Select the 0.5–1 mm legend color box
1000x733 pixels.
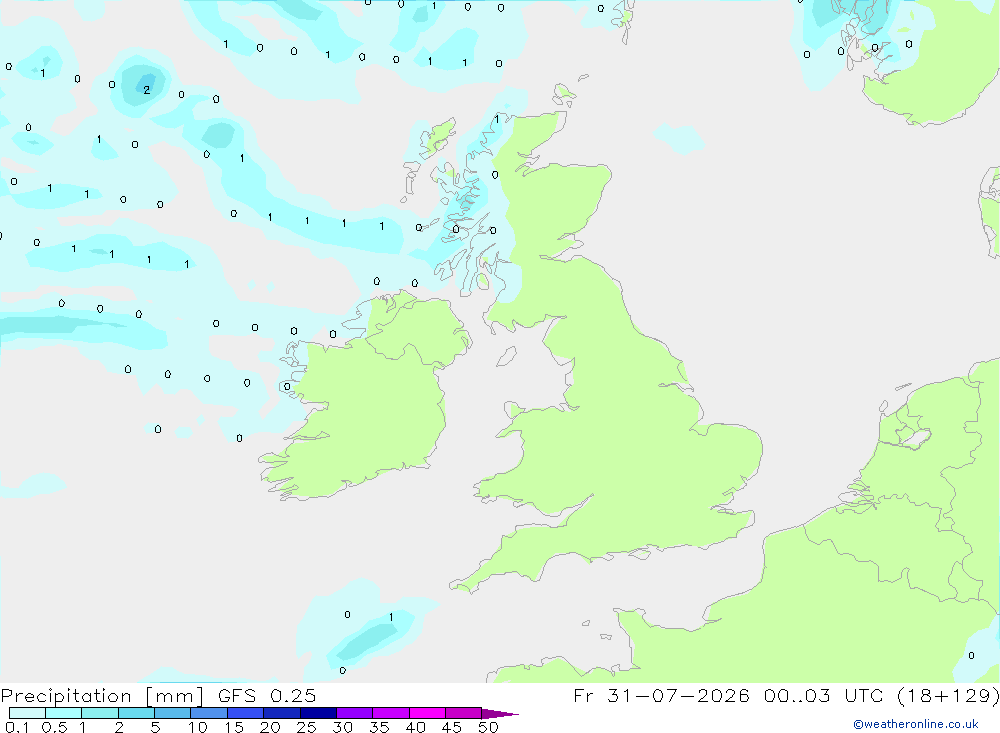click(64, 713)
